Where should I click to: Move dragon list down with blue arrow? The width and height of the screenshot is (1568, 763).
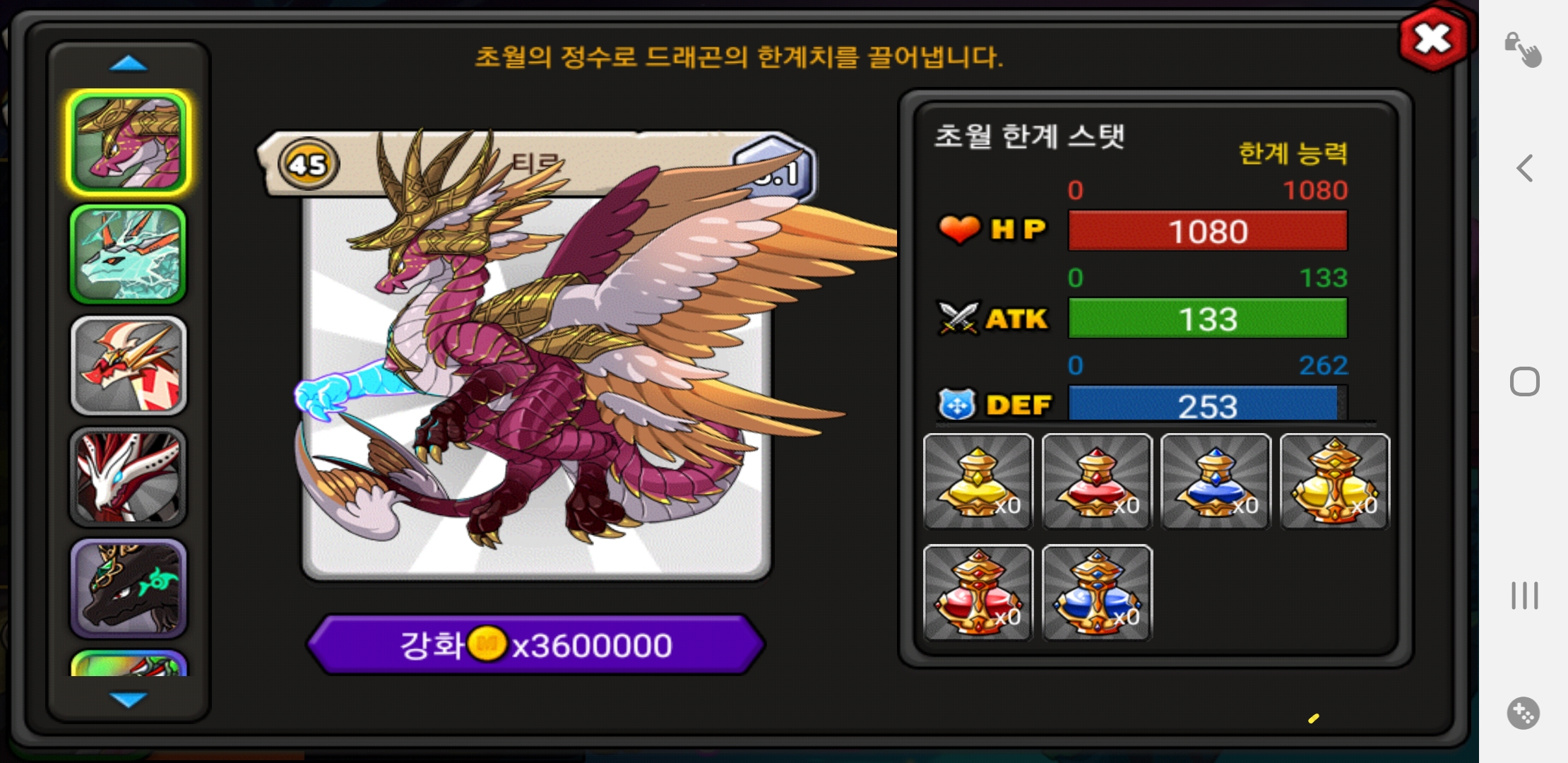129,699
